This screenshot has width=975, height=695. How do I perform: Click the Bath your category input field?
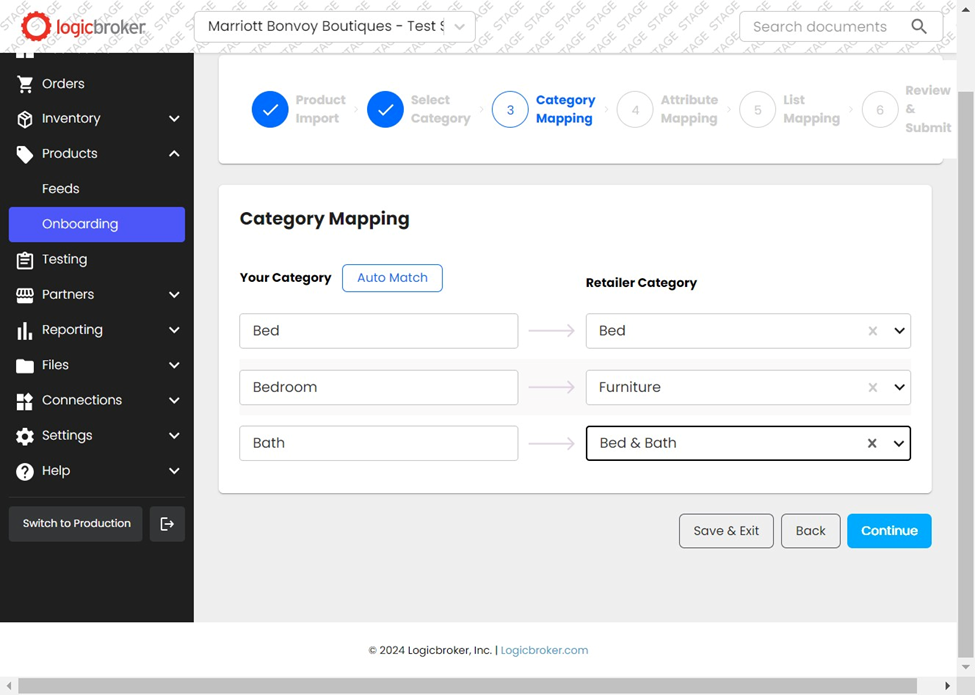tap(378, 443)
